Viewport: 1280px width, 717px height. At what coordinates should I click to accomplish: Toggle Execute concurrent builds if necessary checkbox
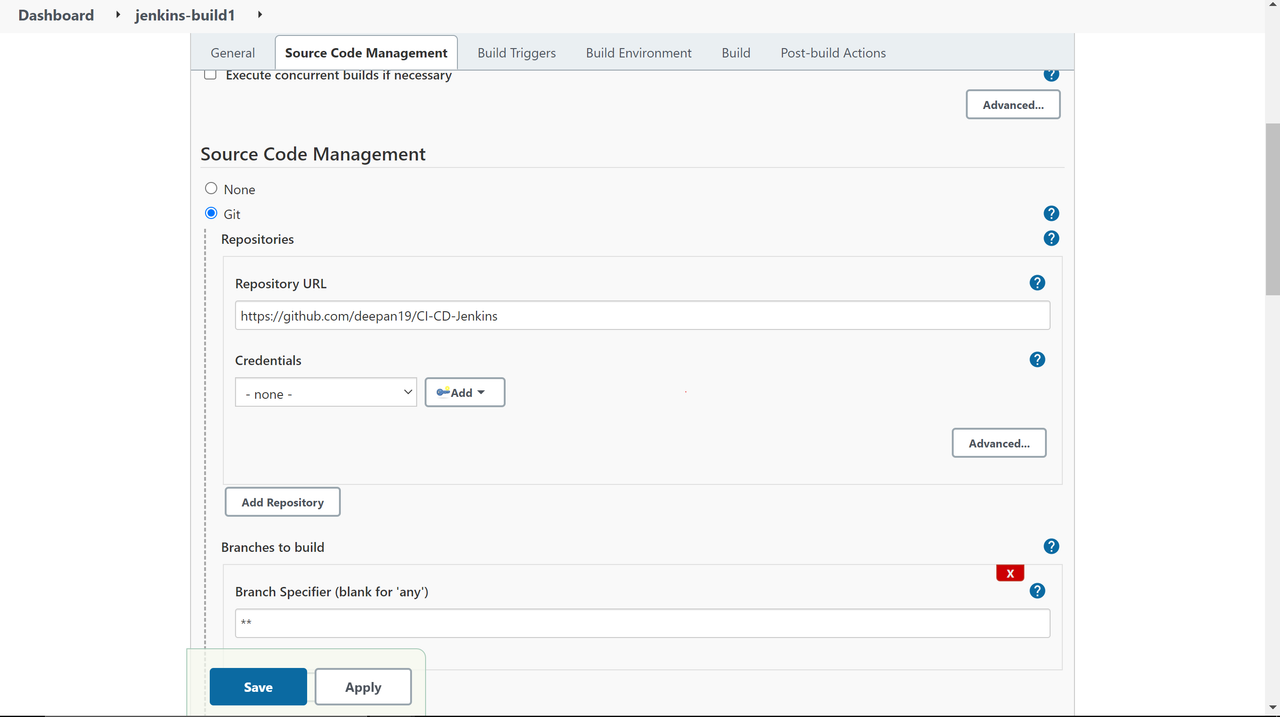210,75
